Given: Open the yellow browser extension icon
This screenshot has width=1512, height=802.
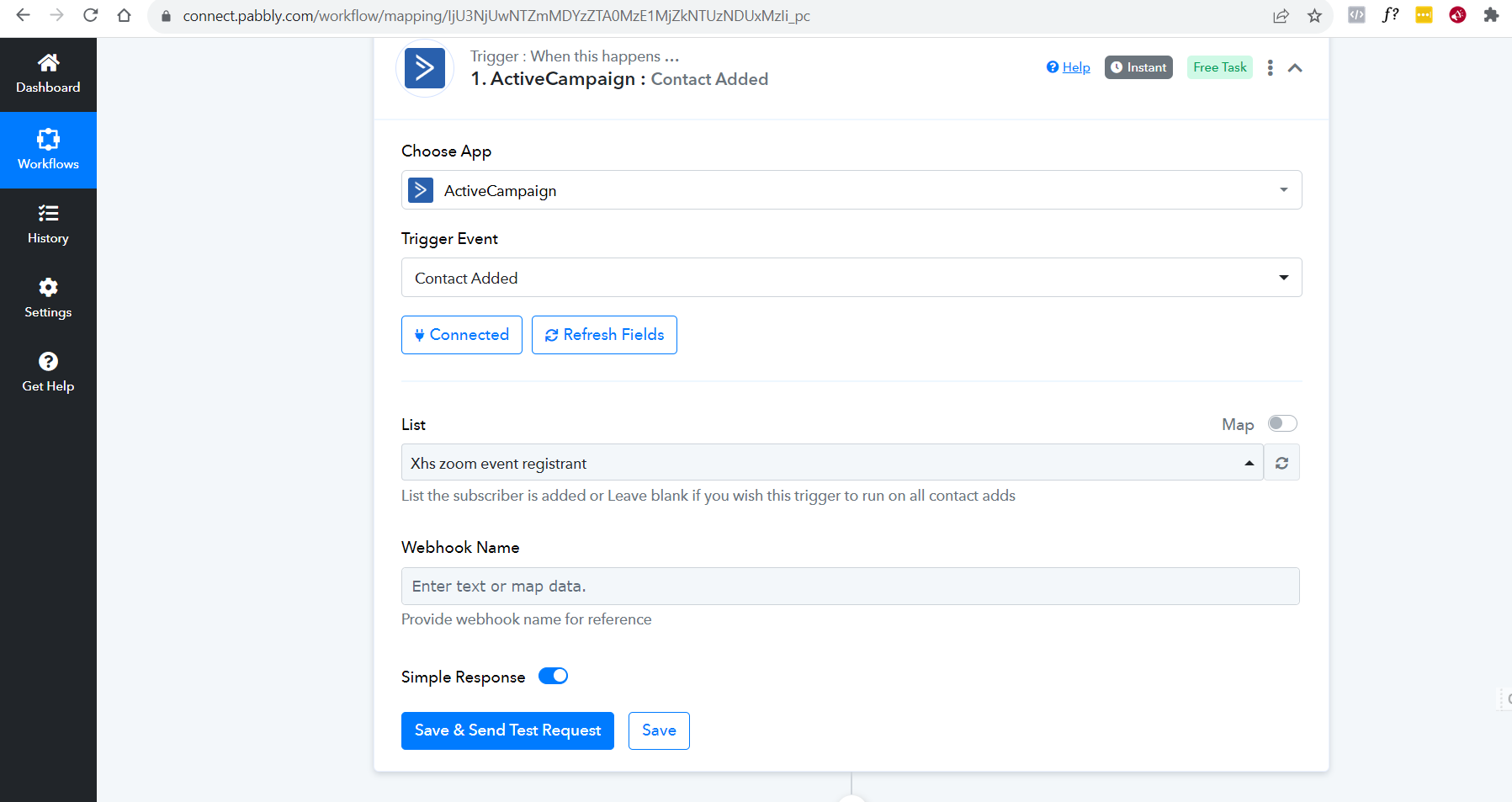Looking at the screenshot, I should 1424,15.
